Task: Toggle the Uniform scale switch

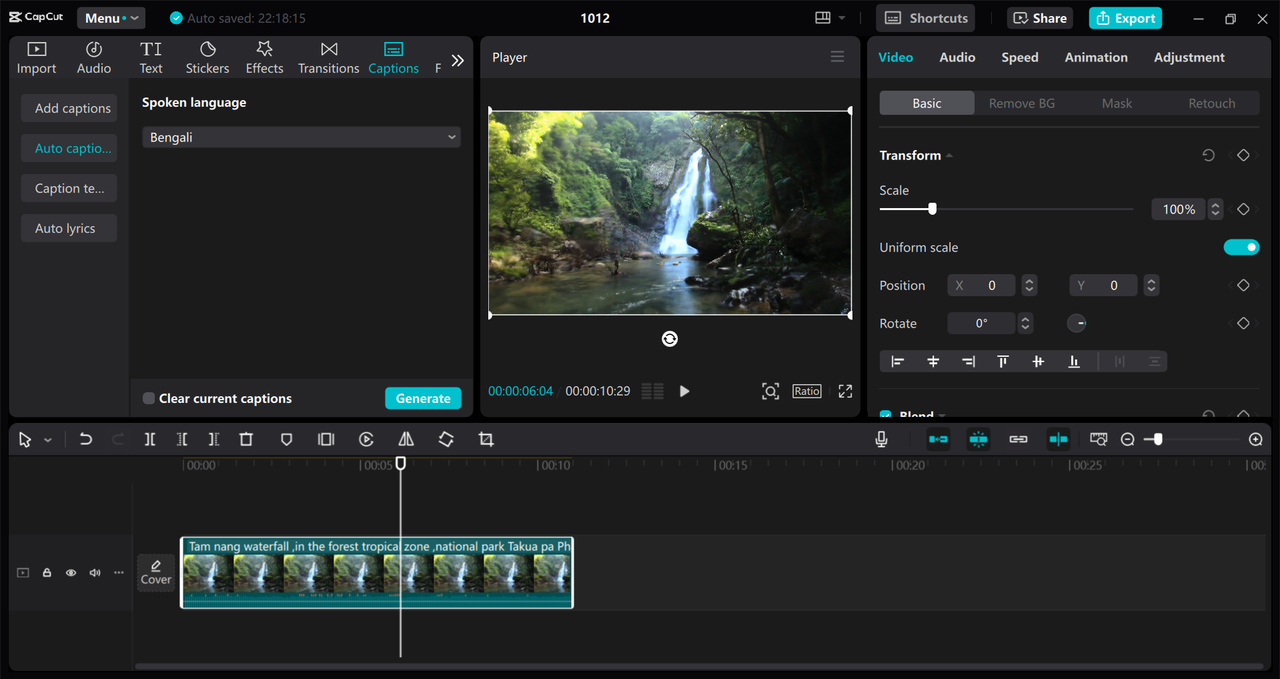Action: point(1241,247)
